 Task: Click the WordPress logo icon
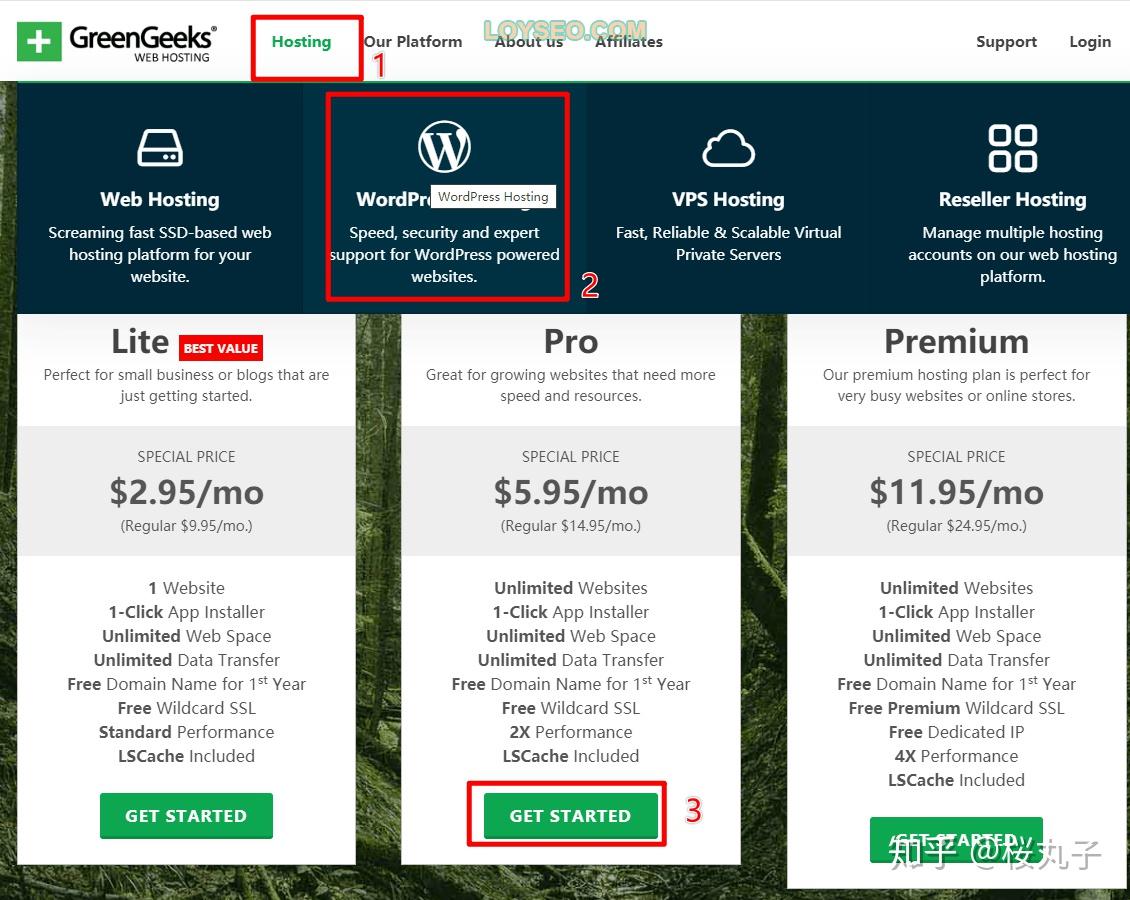click(x=445, y=146)
